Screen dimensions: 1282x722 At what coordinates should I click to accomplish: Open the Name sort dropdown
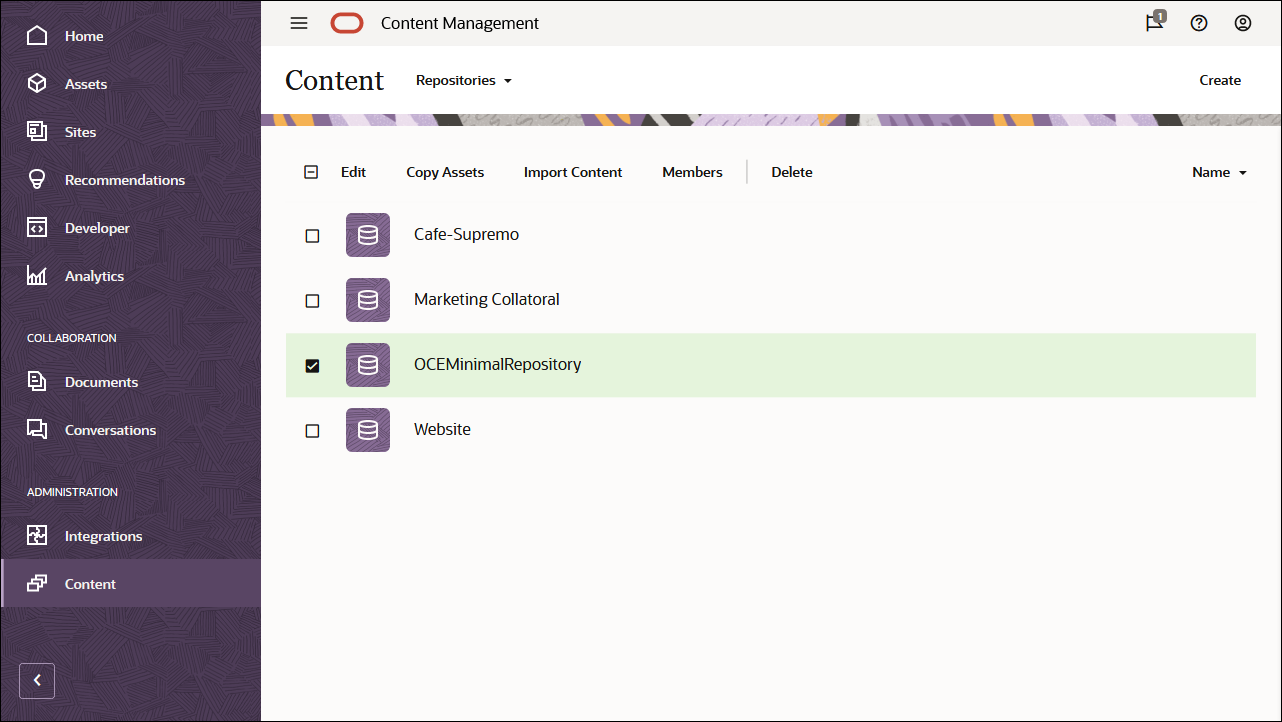point(1218,172)
